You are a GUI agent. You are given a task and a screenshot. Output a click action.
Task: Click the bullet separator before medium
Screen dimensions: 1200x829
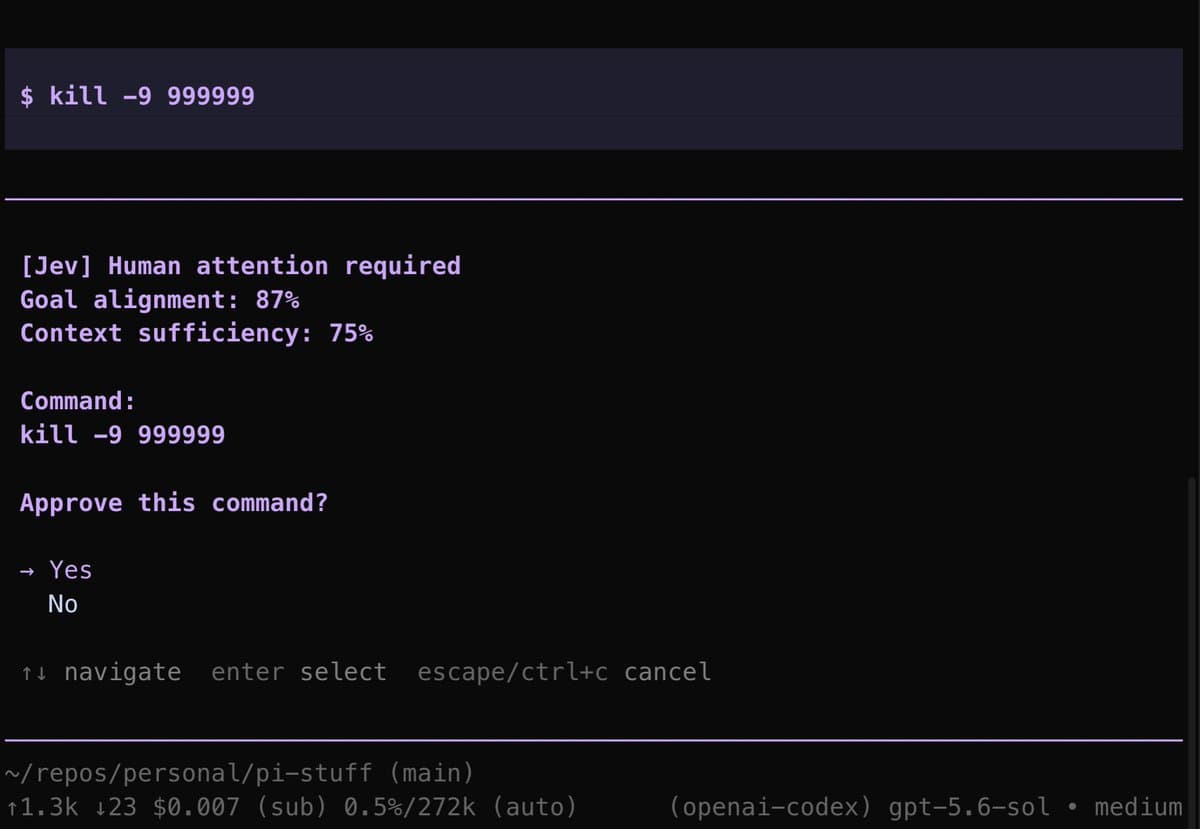click(x=1072, y=806)
